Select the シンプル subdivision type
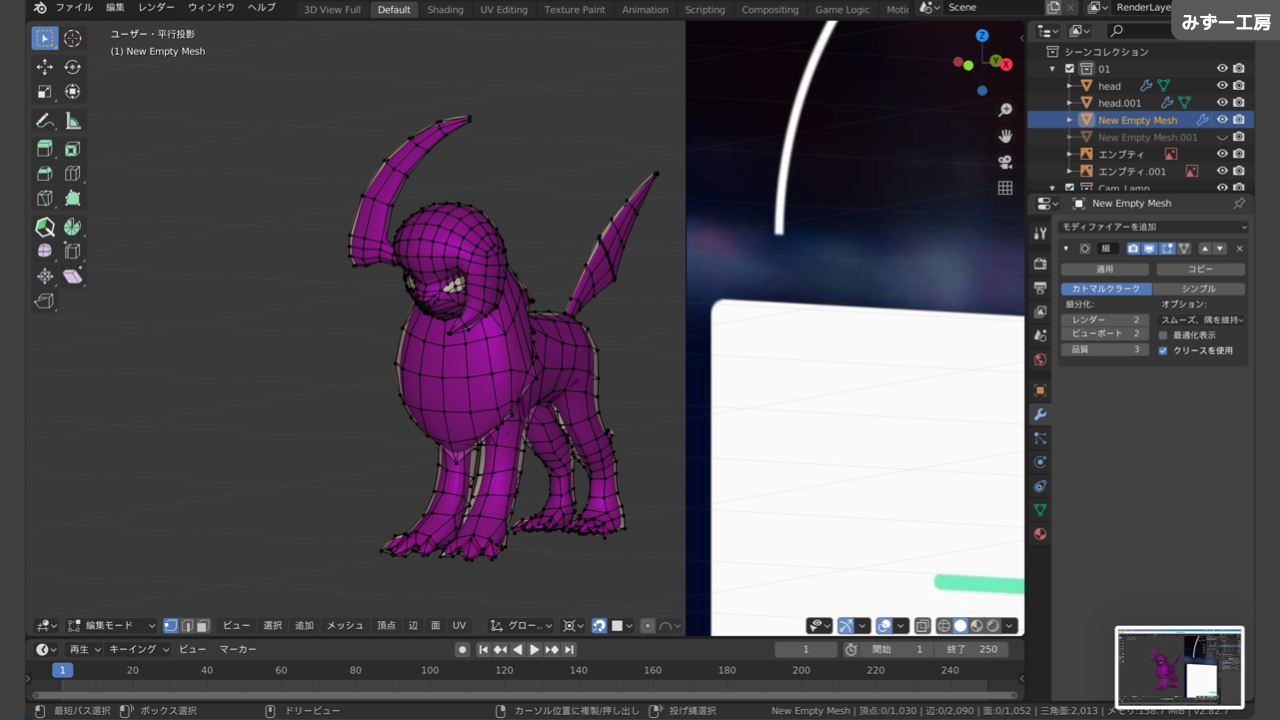The height and width of the screenshot is (720, 1280). pos(1199,289)
